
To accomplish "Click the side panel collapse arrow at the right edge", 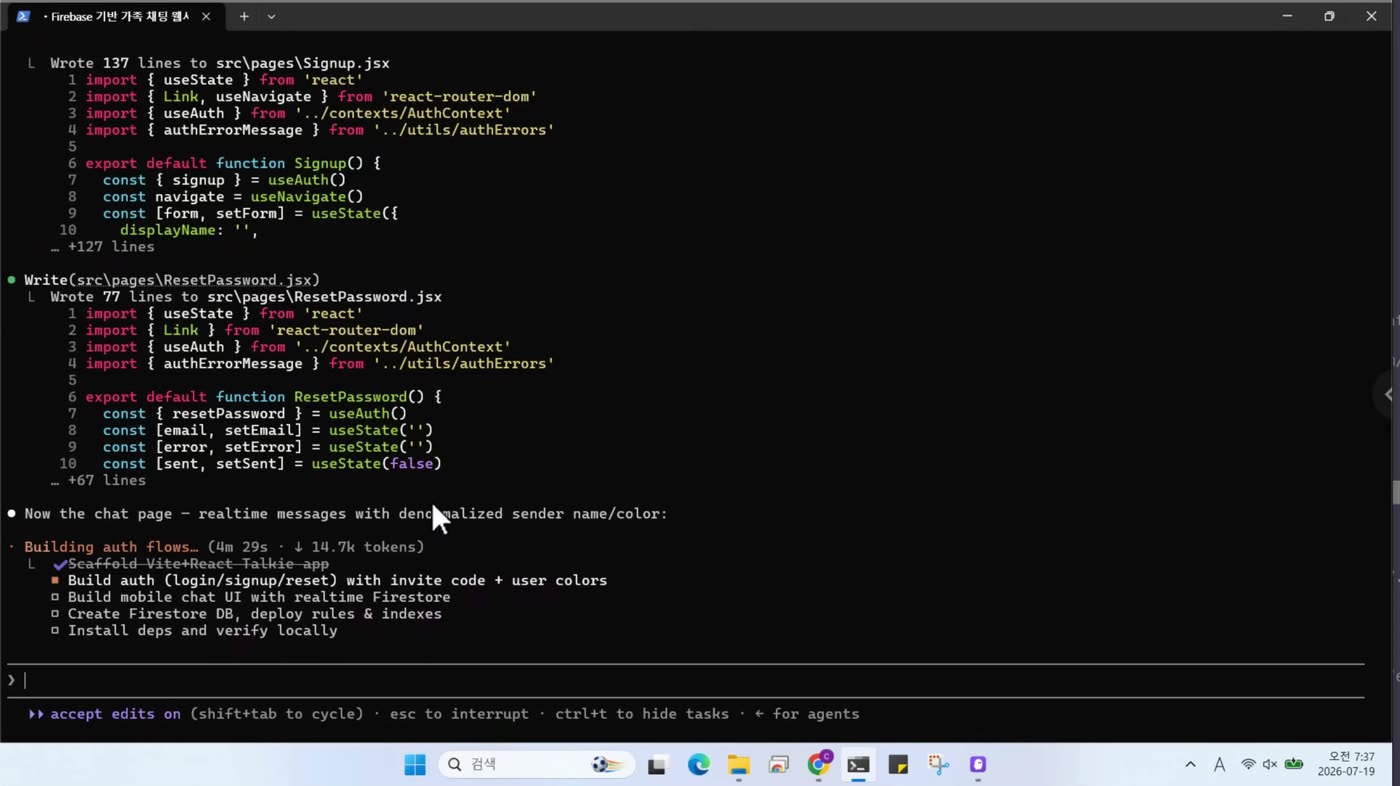I will 1388,394.
